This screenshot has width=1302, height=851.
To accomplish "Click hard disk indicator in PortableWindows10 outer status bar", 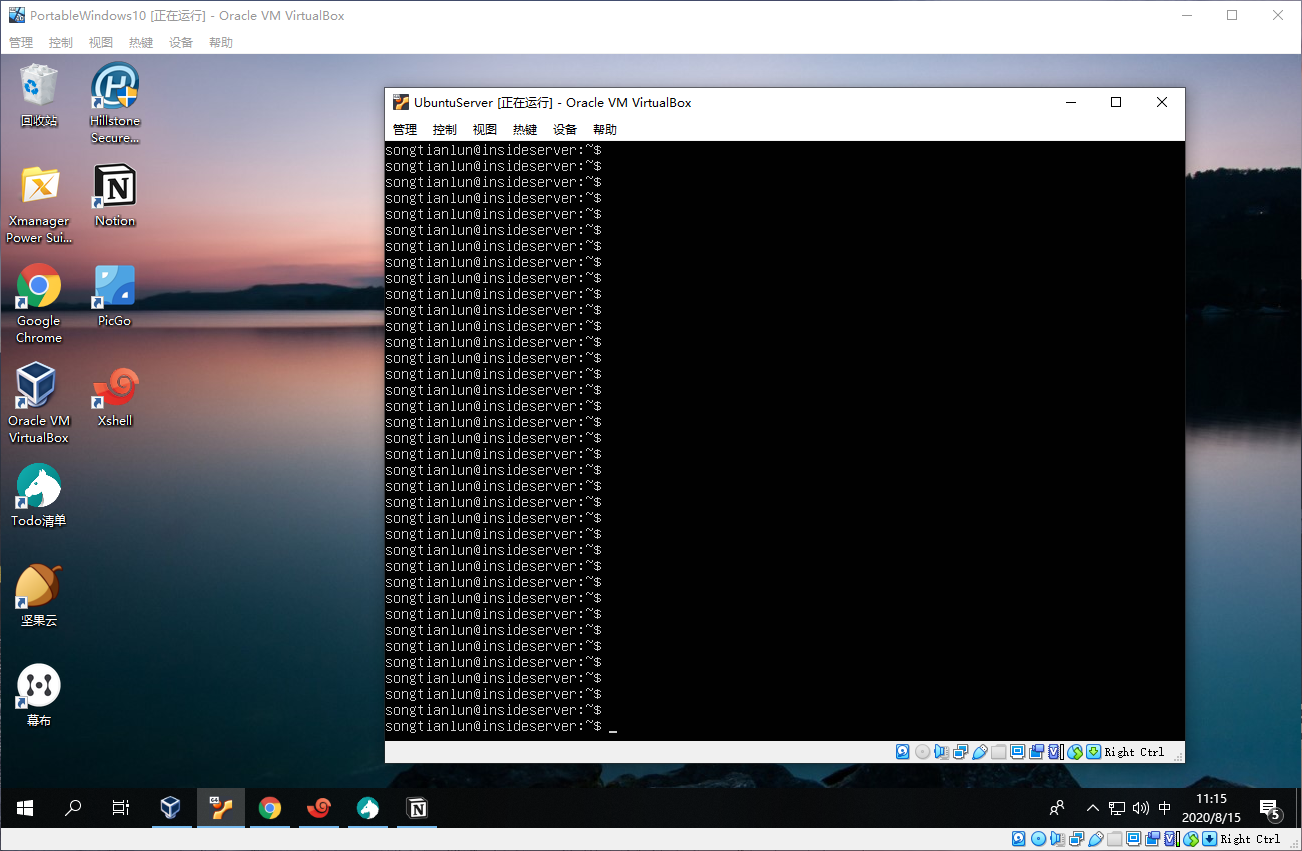I will [x=1018, y=839].
